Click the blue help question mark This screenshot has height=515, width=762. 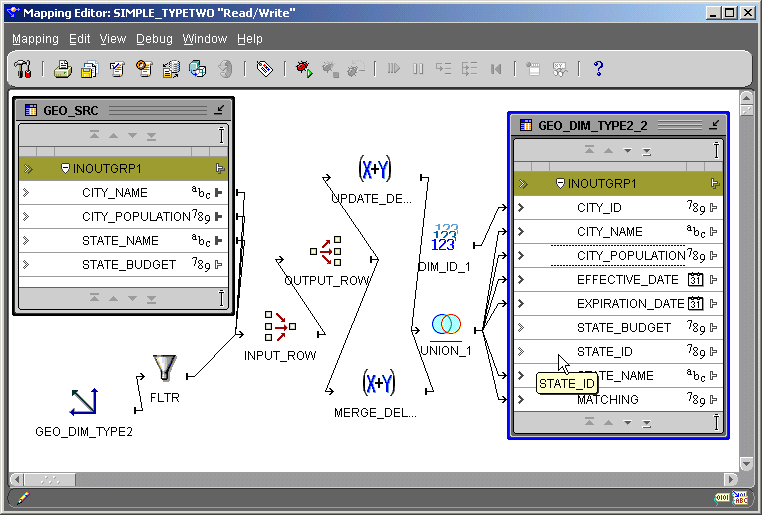tap(598, 69)
